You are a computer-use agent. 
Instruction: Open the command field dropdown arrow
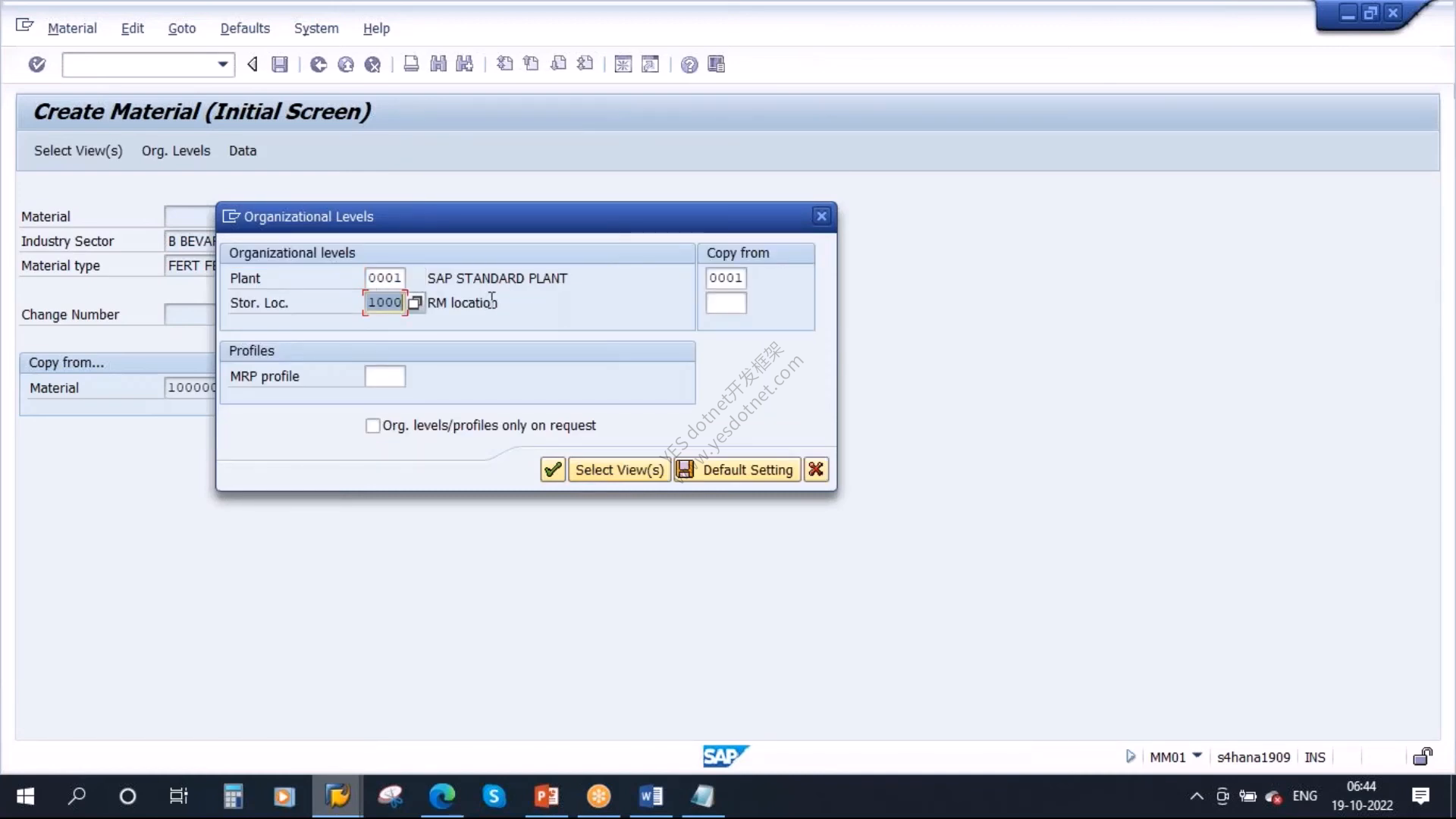pos(222,64)
